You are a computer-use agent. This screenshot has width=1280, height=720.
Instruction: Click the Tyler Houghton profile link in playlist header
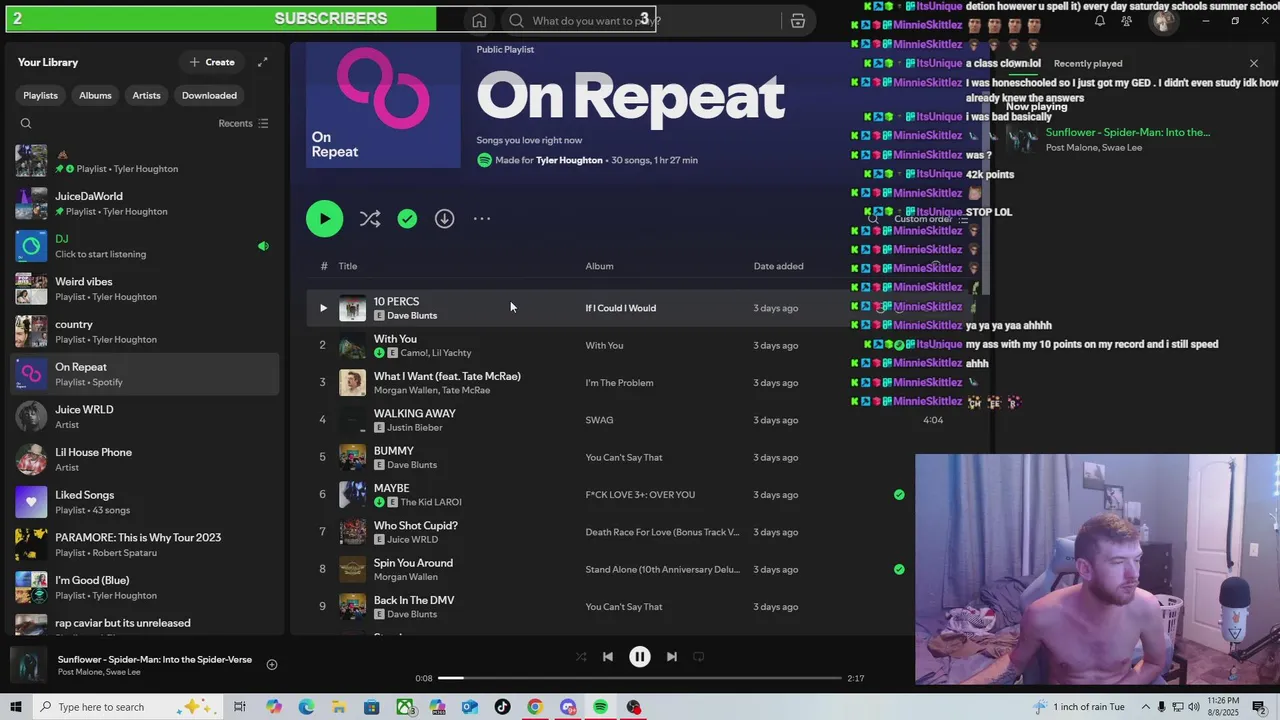(x=569, y=160)
